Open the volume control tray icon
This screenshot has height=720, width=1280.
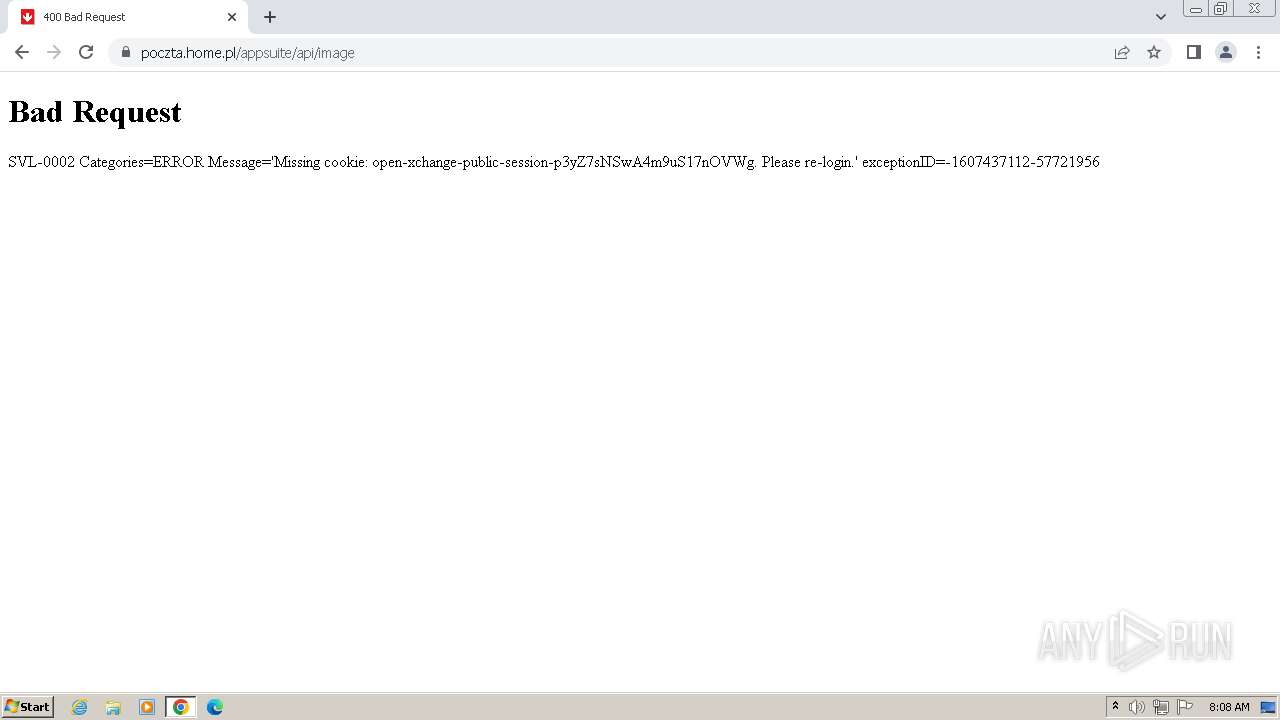point(1137,707)
